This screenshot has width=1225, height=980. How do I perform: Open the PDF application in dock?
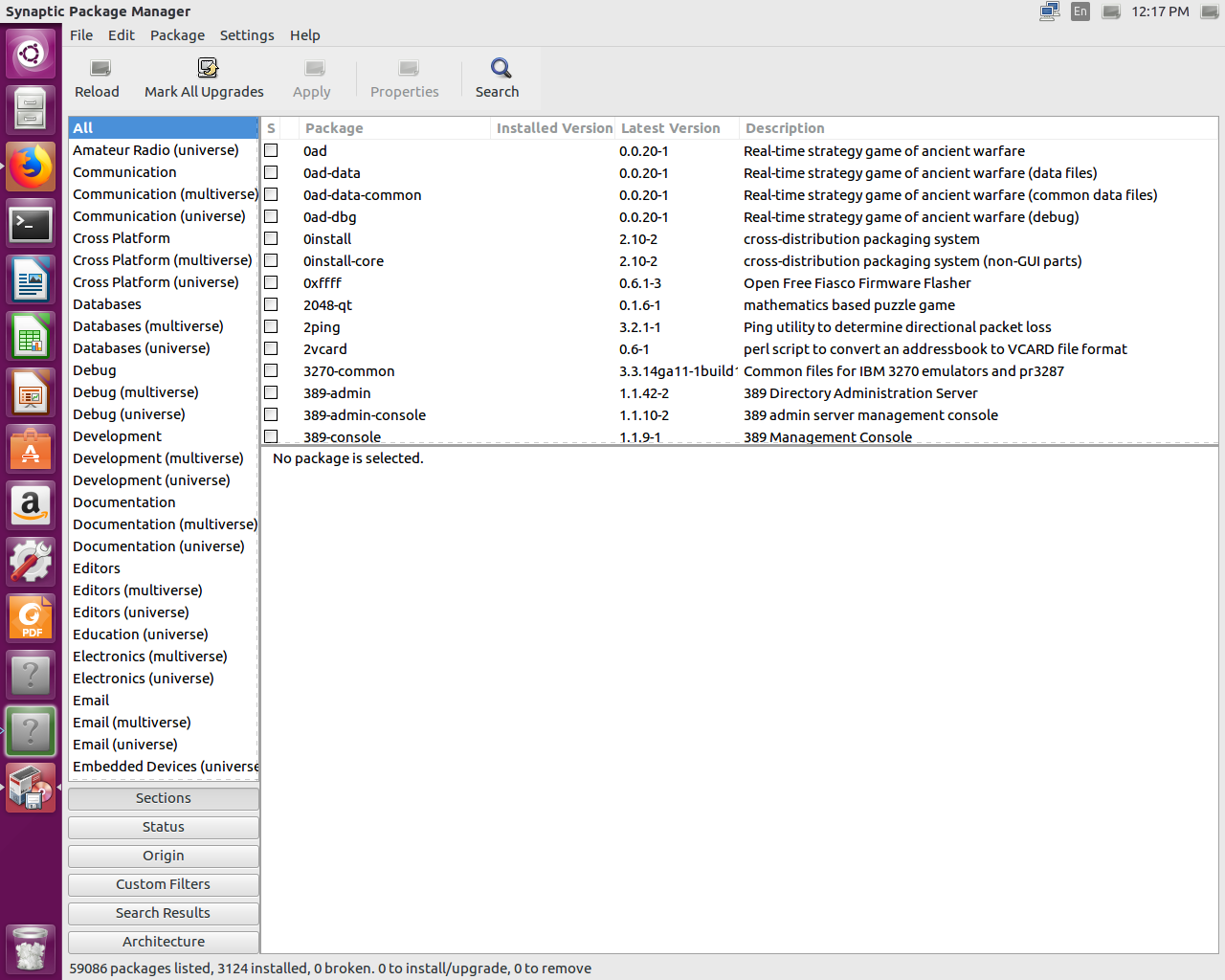[31, 618]
